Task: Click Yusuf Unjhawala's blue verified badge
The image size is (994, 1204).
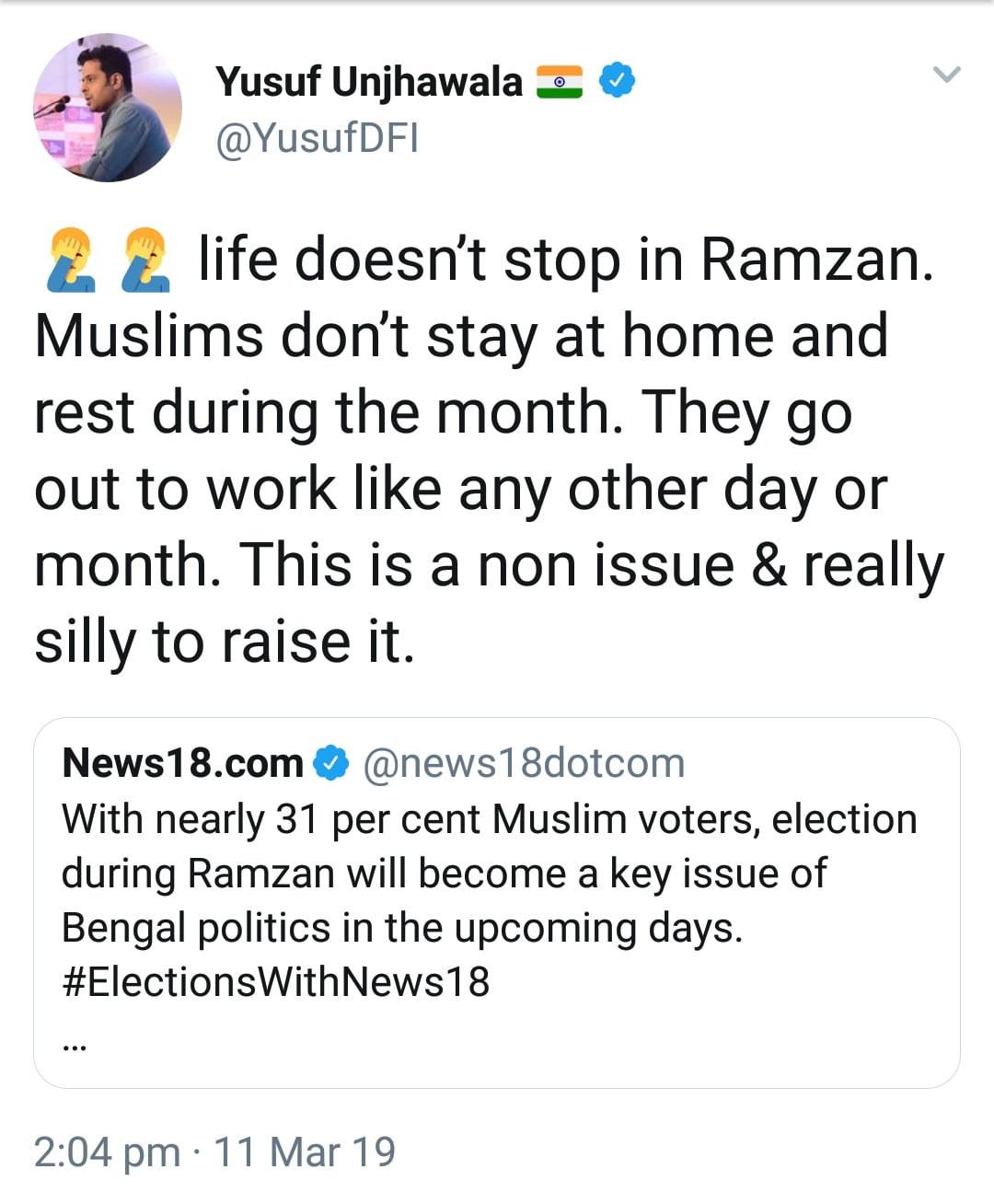Action: [x=617, y=81]
